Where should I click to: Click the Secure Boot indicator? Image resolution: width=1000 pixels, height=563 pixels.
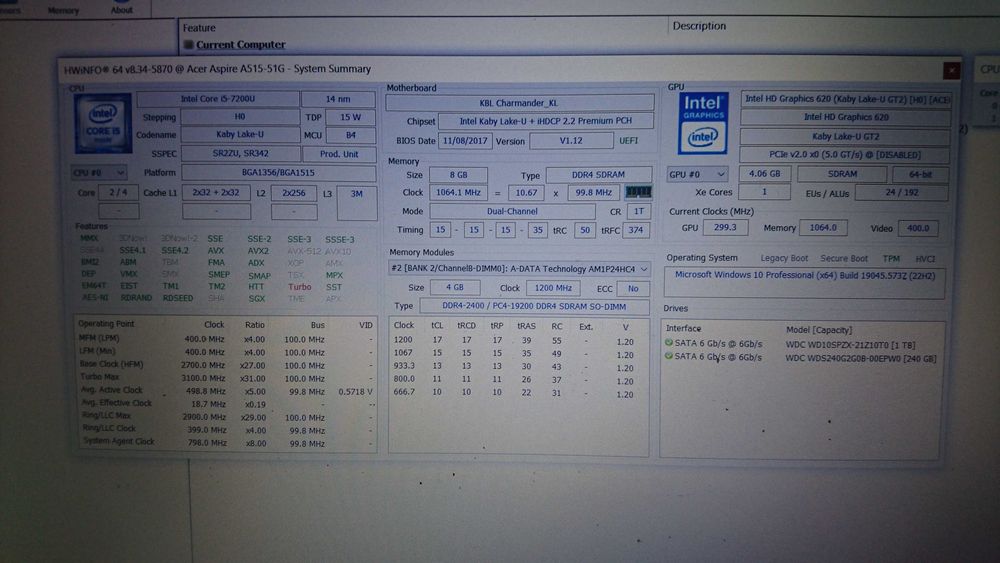[844, 258]
